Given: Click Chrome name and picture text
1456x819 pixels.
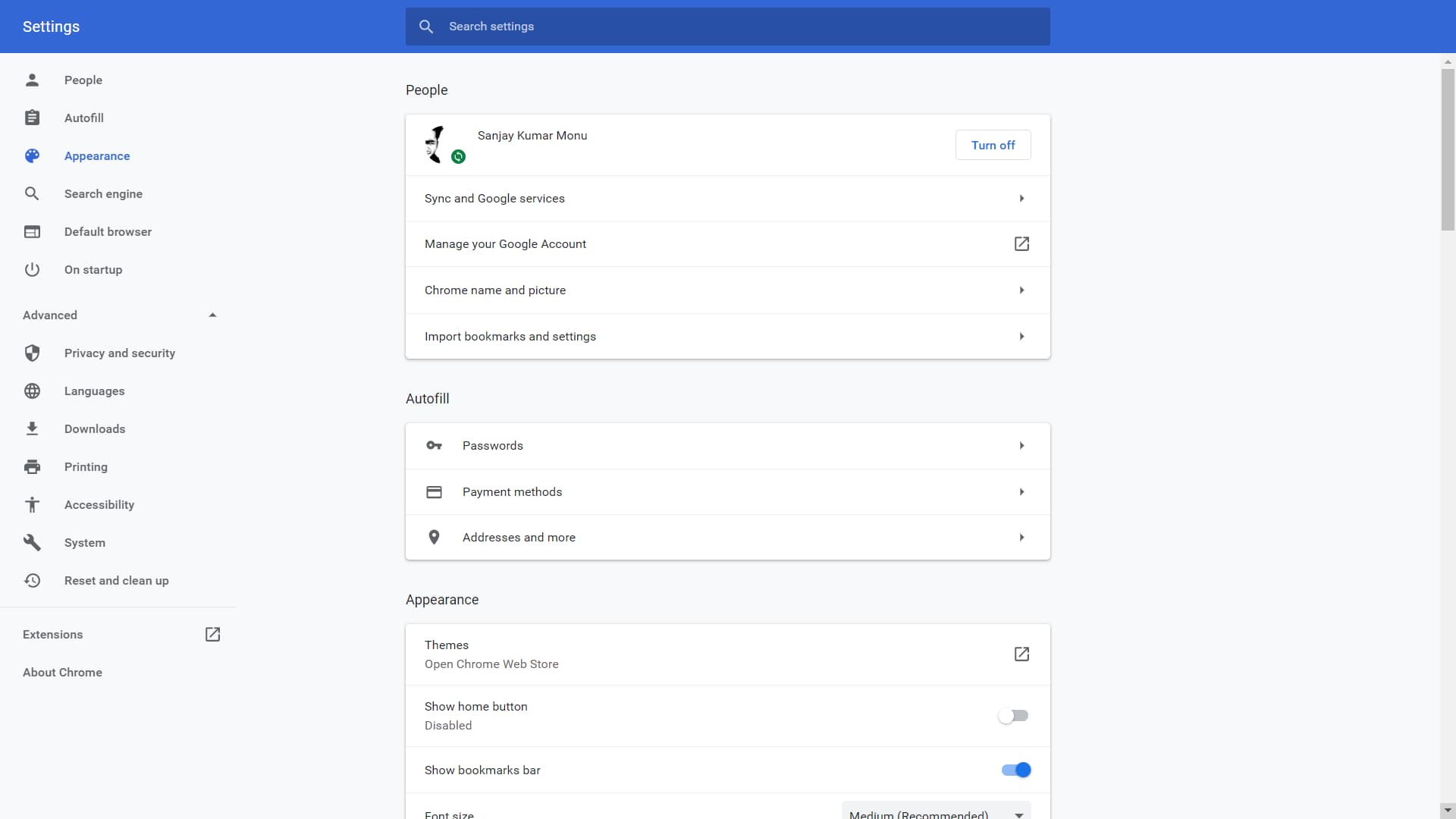Looking at the screenshot, I should point(495,290).
